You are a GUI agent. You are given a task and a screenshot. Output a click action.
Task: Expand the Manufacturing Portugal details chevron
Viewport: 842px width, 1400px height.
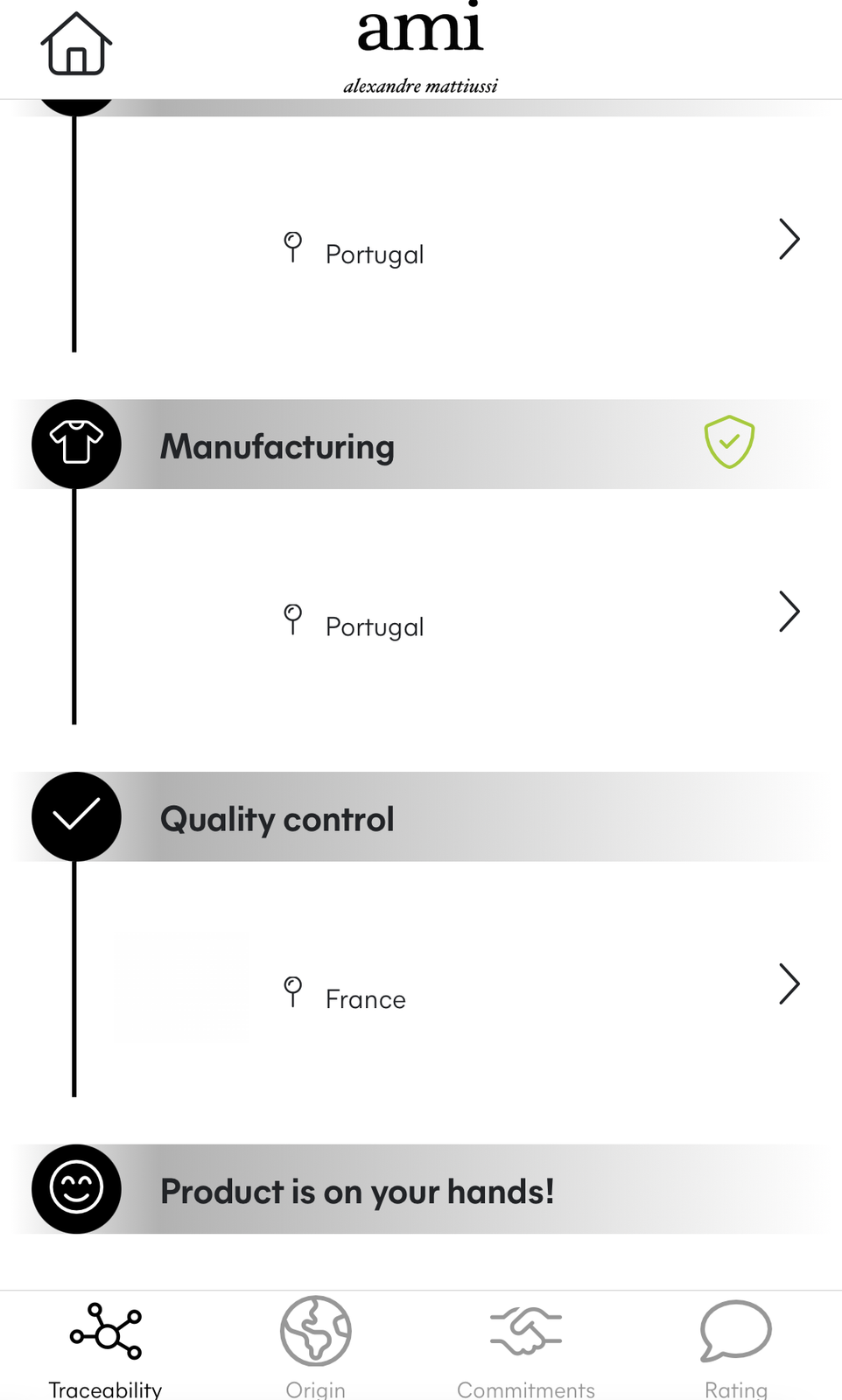(789, 612)
